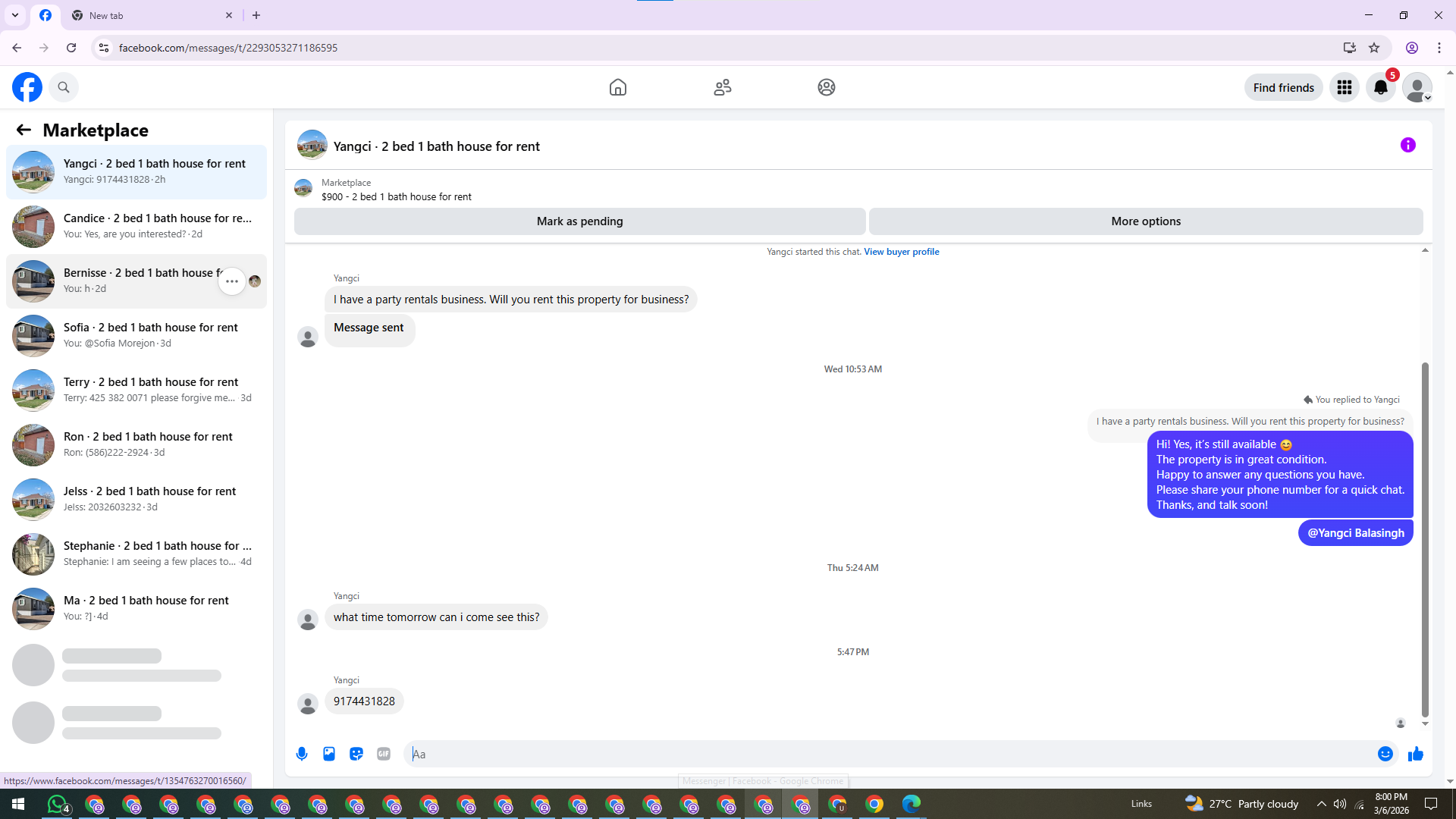Open conversation information icon
Viewport: 1456px width, 819px height.
[x=1407, y=145]
